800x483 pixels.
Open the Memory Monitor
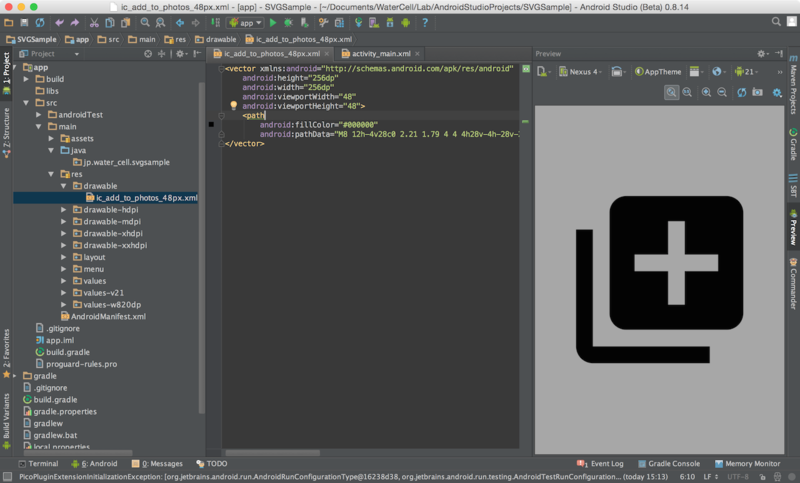[x=747, y=464]
